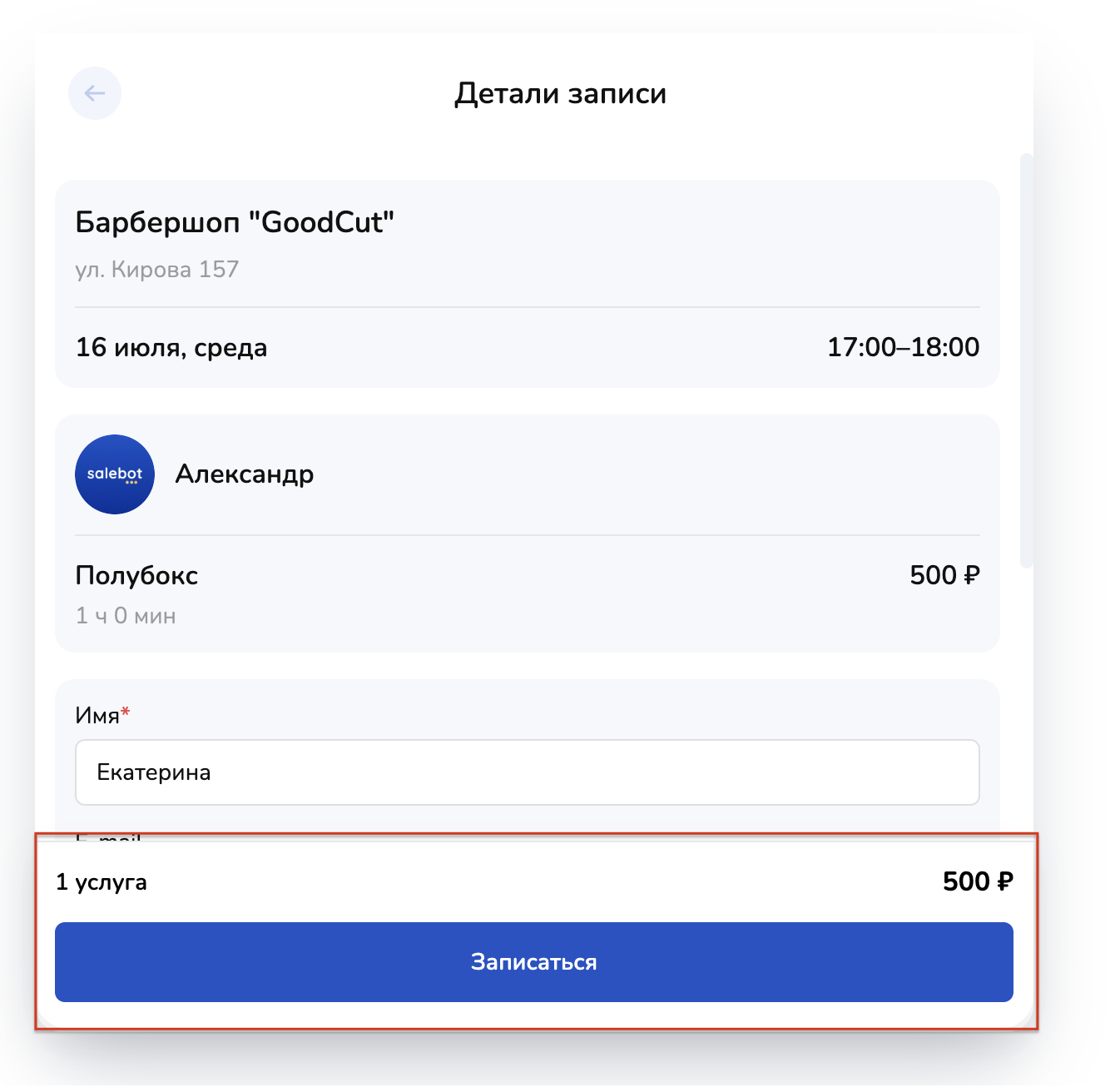This screenshot has width=1115, height=1092.
Task: Select the Барбершоп "GoodCut" name
Action: click(x=235, y=222)
